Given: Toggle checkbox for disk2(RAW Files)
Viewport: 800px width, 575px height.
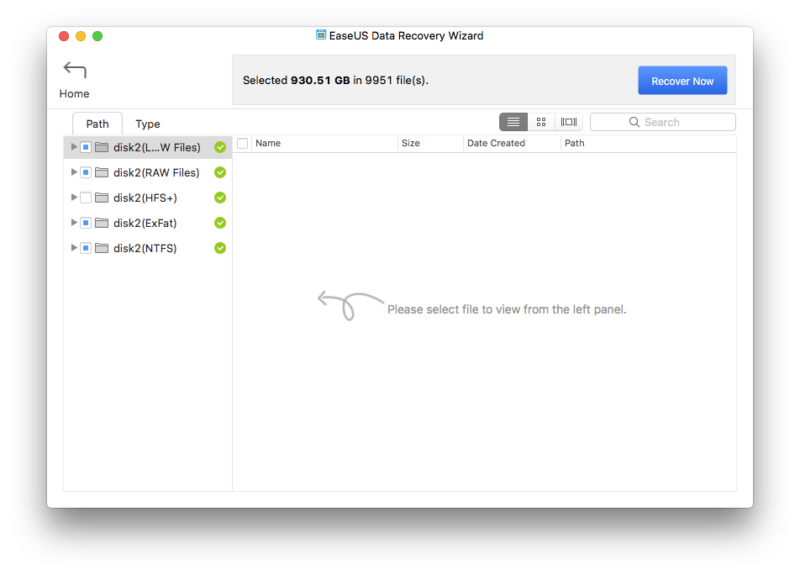Looking at the screenshot, I should pyautogui.click(x=86, y=172).
